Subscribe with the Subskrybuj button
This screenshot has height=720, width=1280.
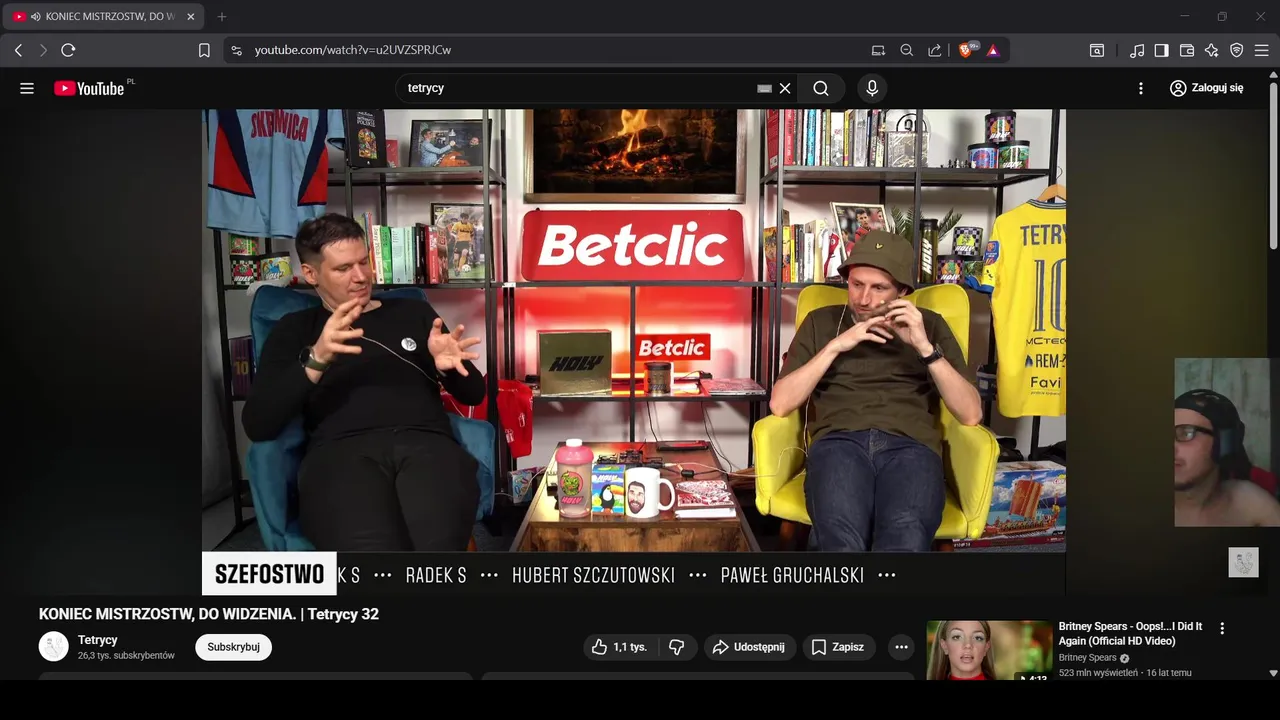click(233, 647)
